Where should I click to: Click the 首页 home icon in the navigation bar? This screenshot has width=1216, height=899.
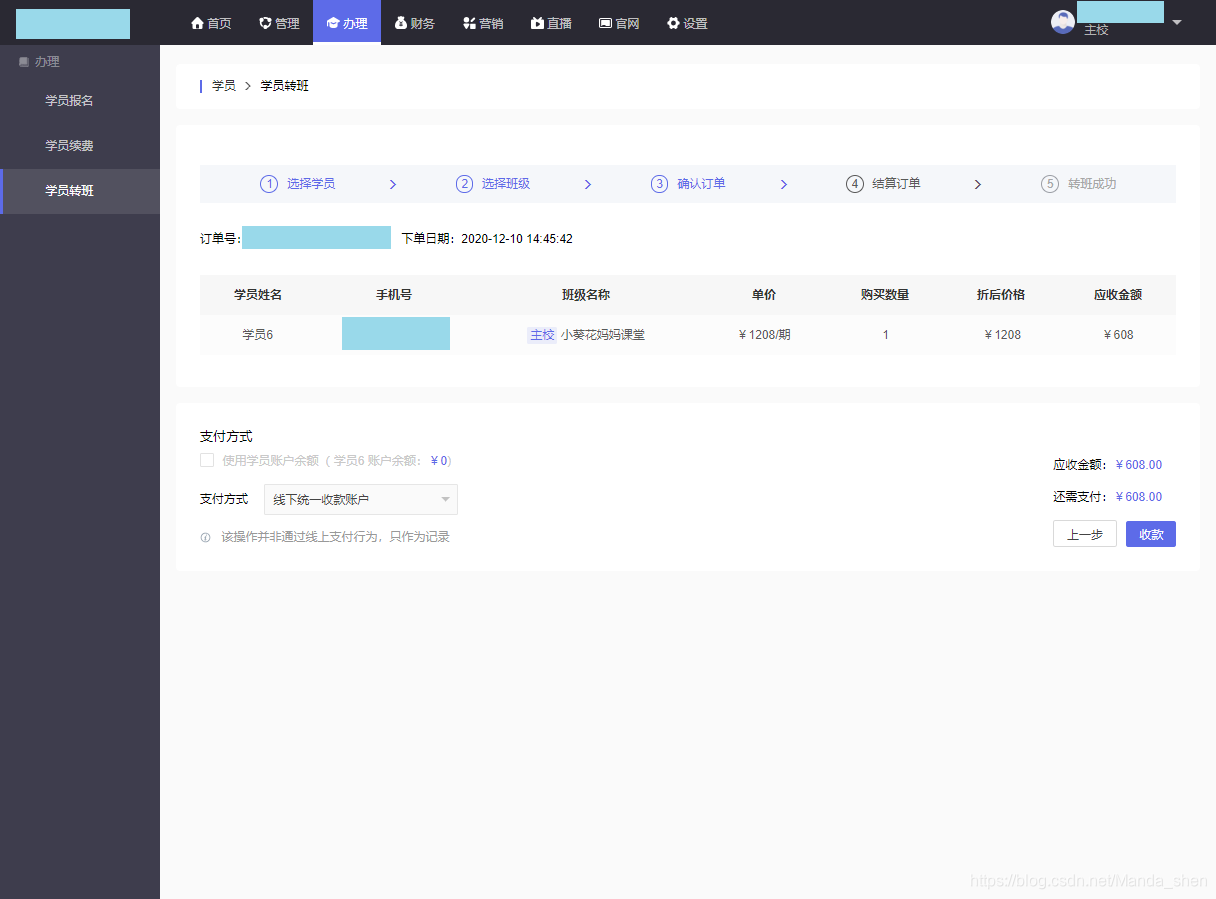click(x=197, y=22)
